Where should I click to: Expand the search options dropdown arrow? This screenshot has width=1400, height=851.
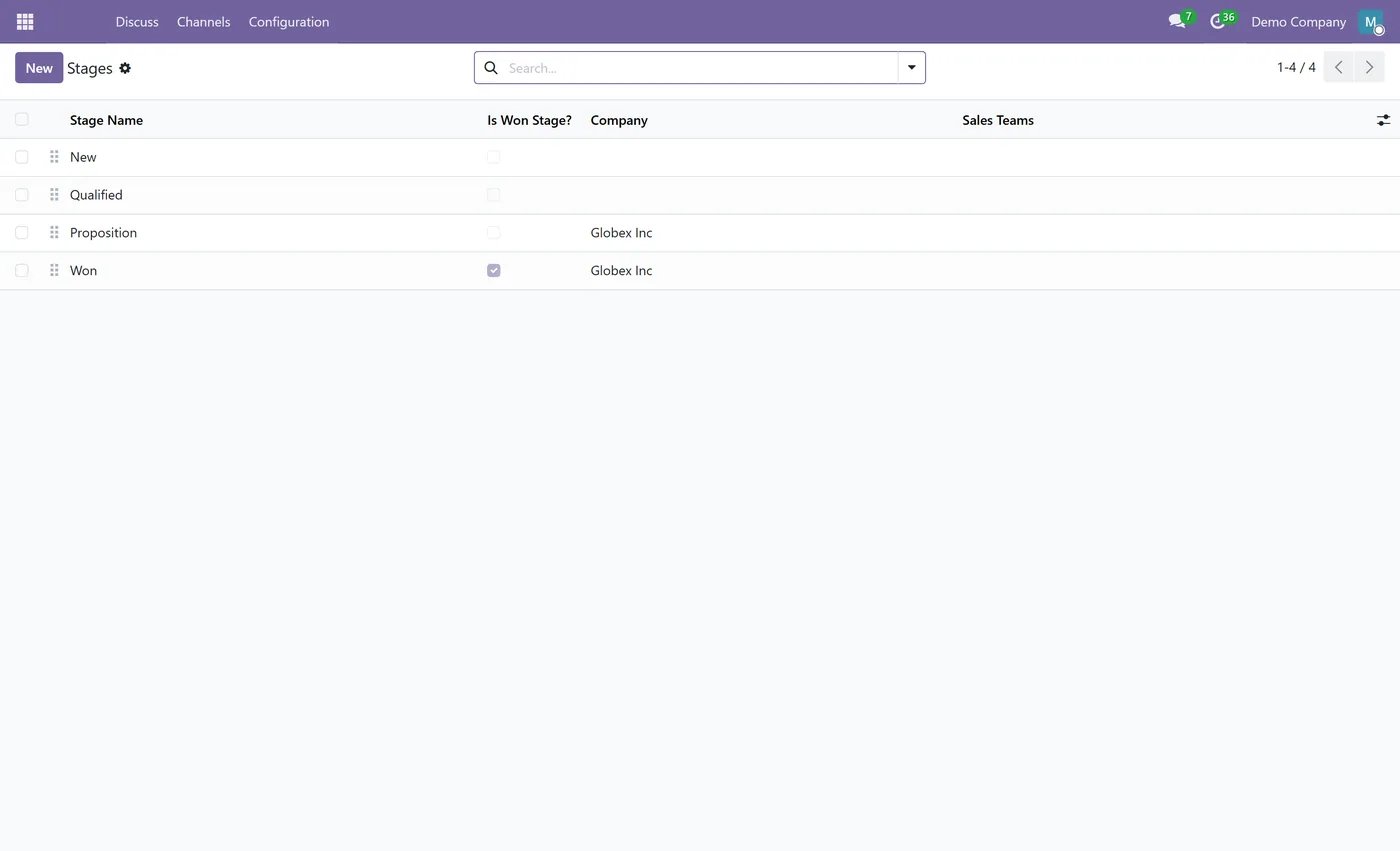click(911, 68)
